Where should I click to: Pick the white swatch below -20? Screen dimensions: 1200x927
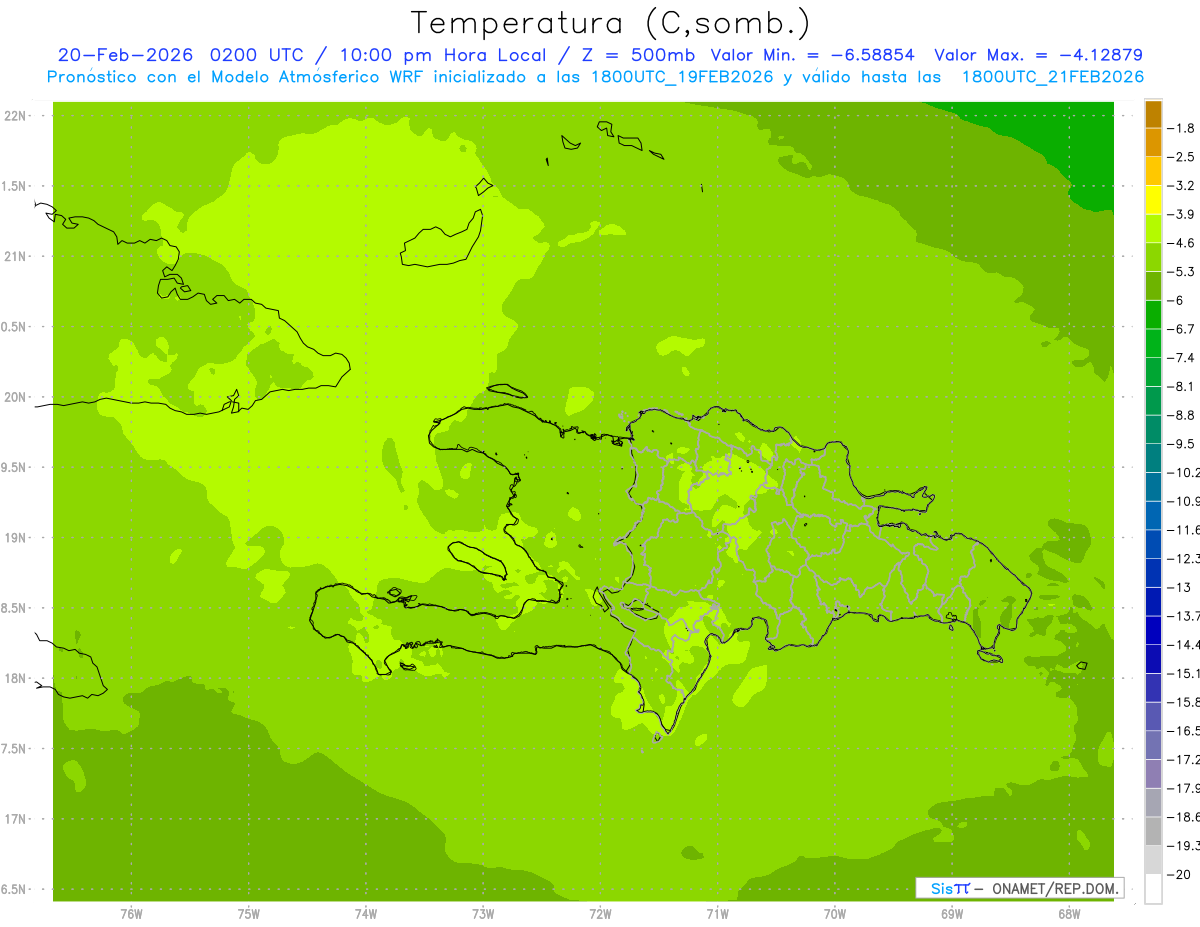[x=1153, y=889]
